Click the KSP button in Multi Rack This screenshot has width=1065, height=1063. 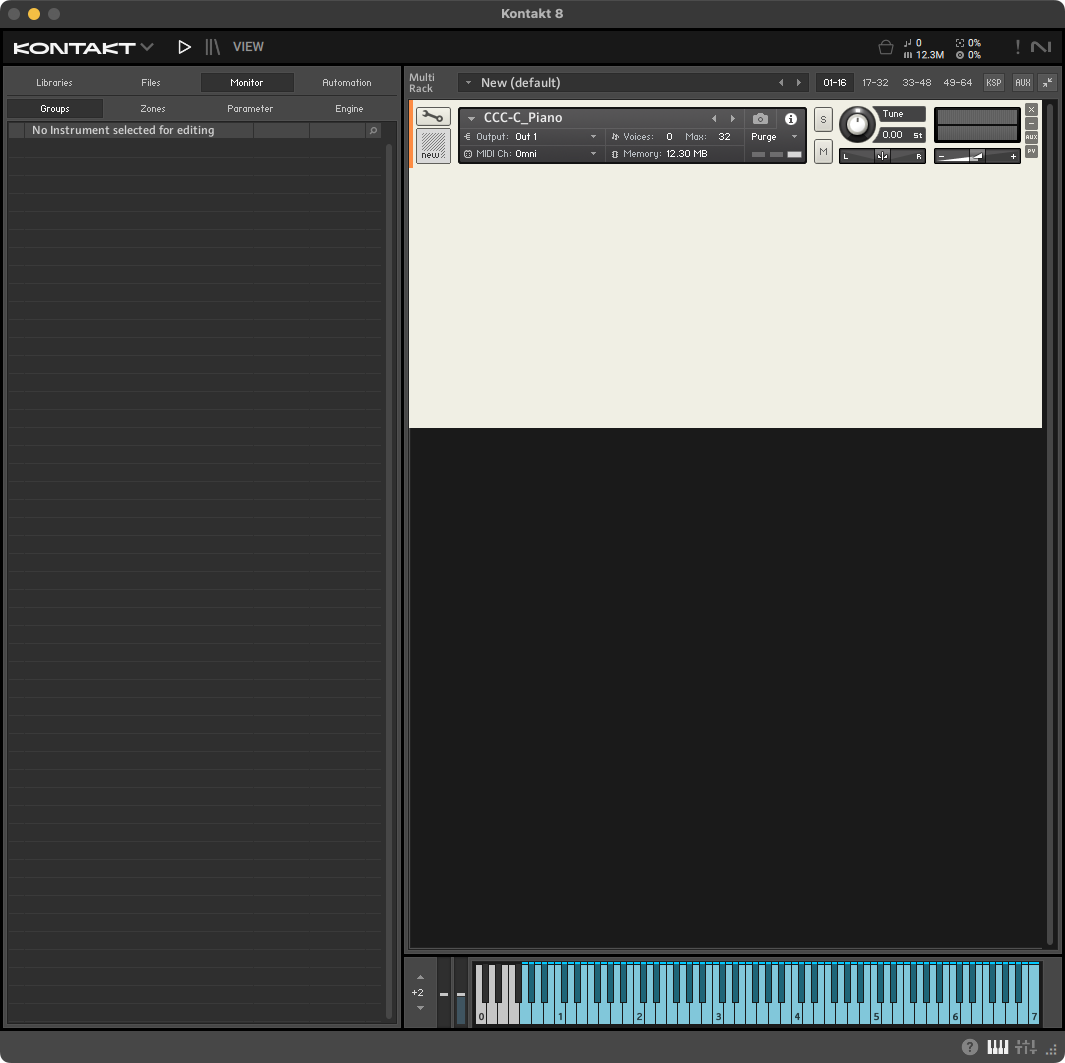pyautogui.click(x=993, y=83)
